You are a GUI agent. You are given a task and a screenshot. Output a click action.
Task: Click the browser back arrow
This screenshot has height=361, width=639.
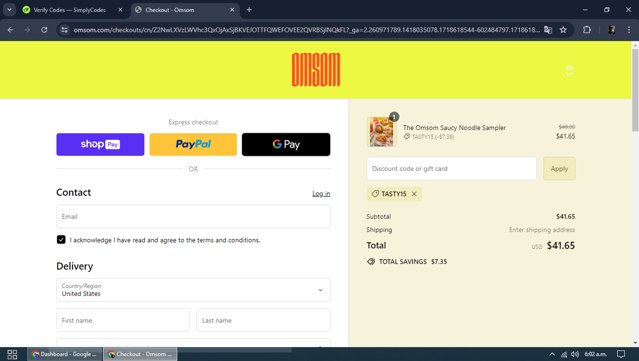[11, 30]
